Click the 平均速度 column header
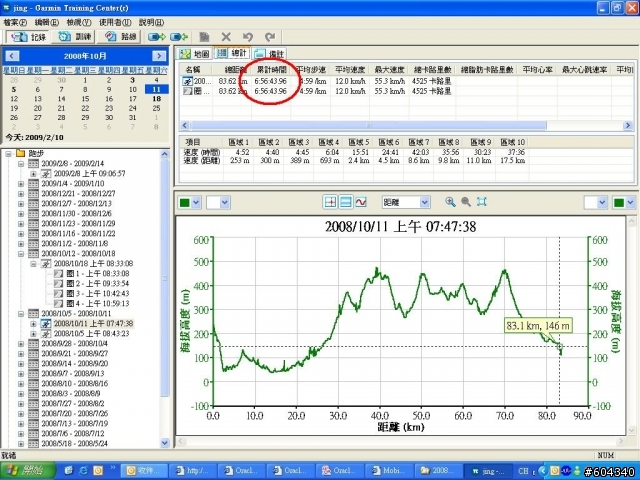Image resolution: width=640 pixels, height=480 pixels. coord(350,70)
